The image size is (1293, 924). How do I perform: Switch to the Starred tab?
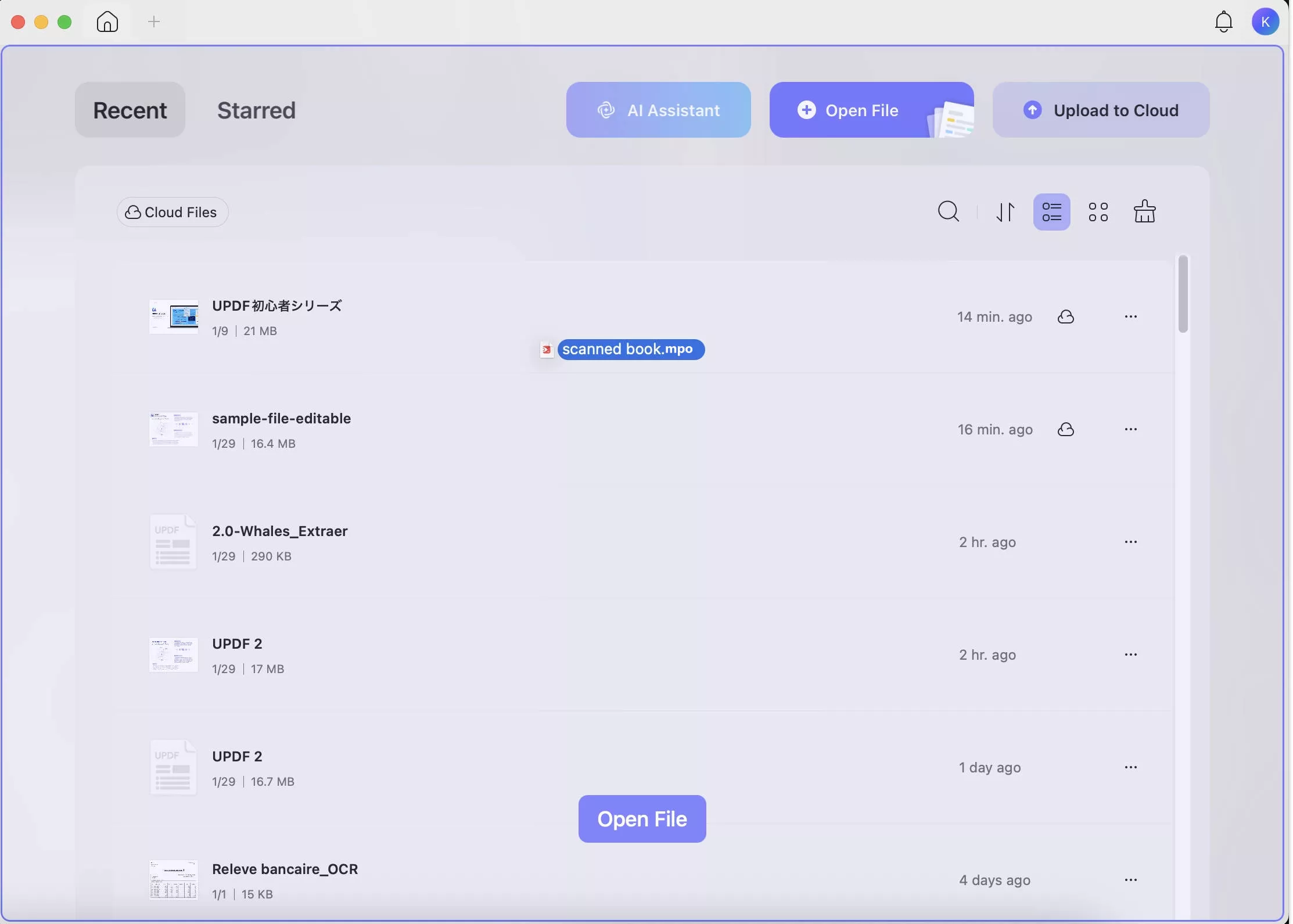click(256, 110)
